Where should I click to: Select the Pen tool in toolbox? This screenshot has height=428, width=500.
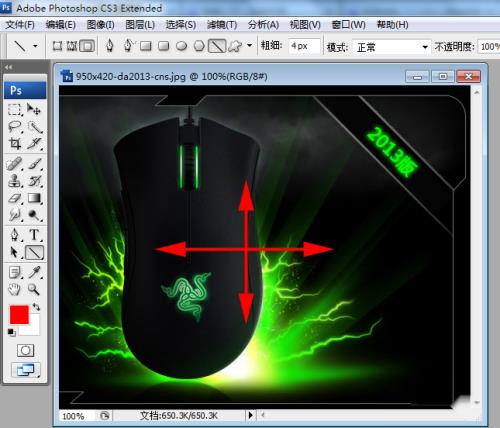[x=14, y=235]
